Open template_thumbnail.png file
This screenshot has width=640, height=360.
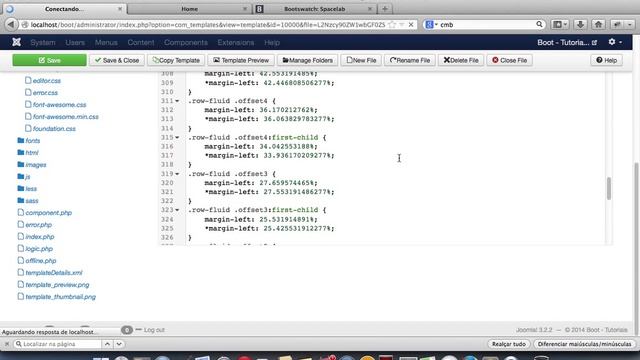coord(56,297)
